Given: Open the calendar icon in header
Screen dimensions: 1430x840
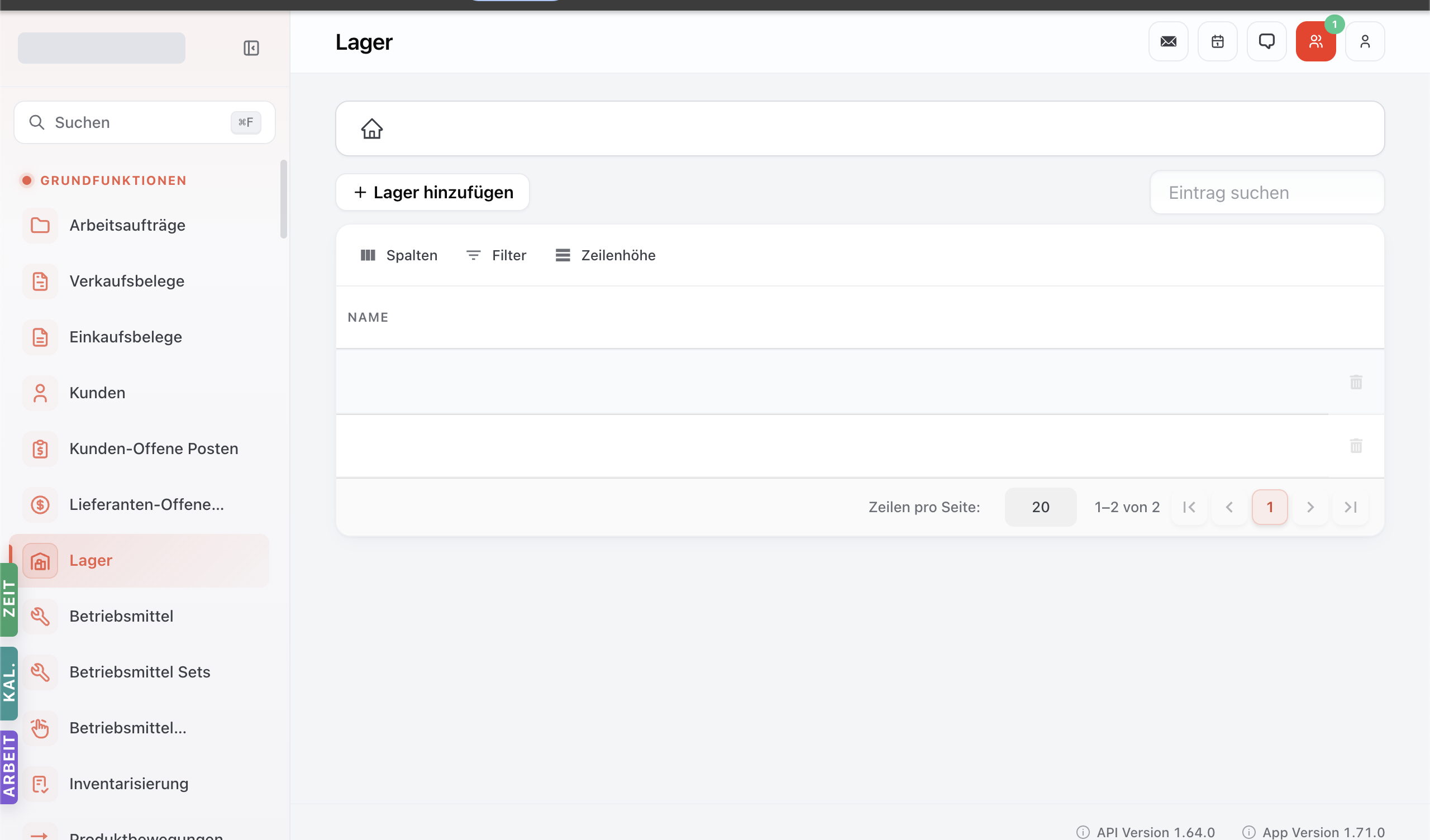Looking at the screenshot, I should tap(1217, 41).
